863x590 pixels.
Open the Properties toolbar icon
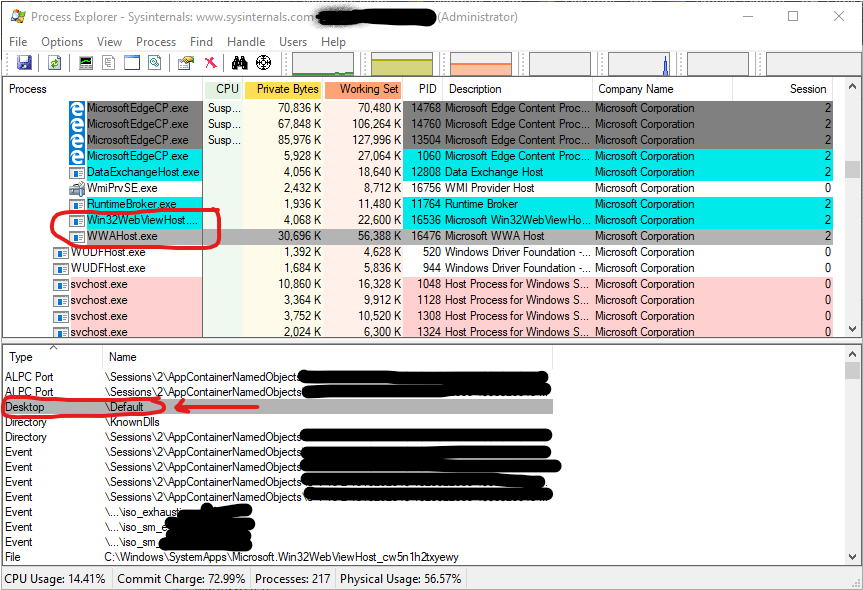186,63
